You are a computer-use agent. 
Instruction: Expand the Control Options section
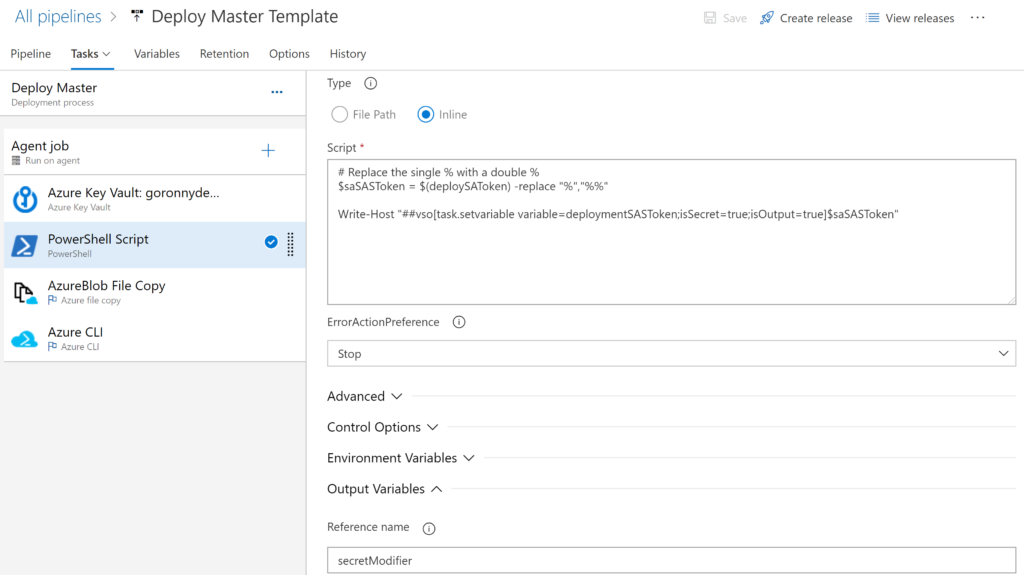[x=383, y=427]
